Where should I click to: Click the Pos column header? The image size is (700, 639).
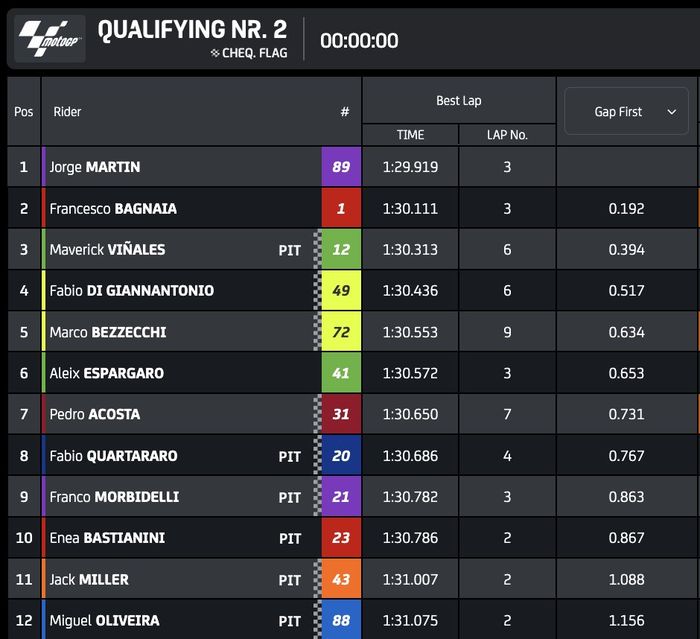(x=24, y=112)
